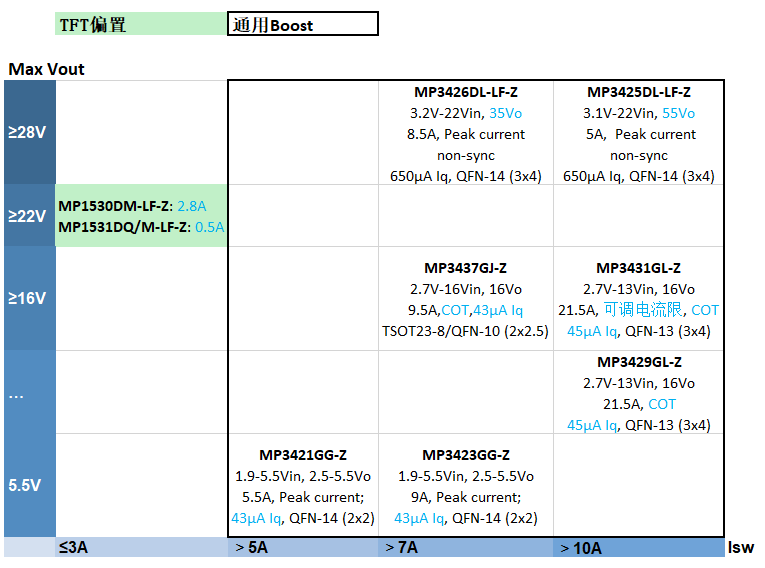
Task: Select the ≥28V row header
Action: point(28,132)
